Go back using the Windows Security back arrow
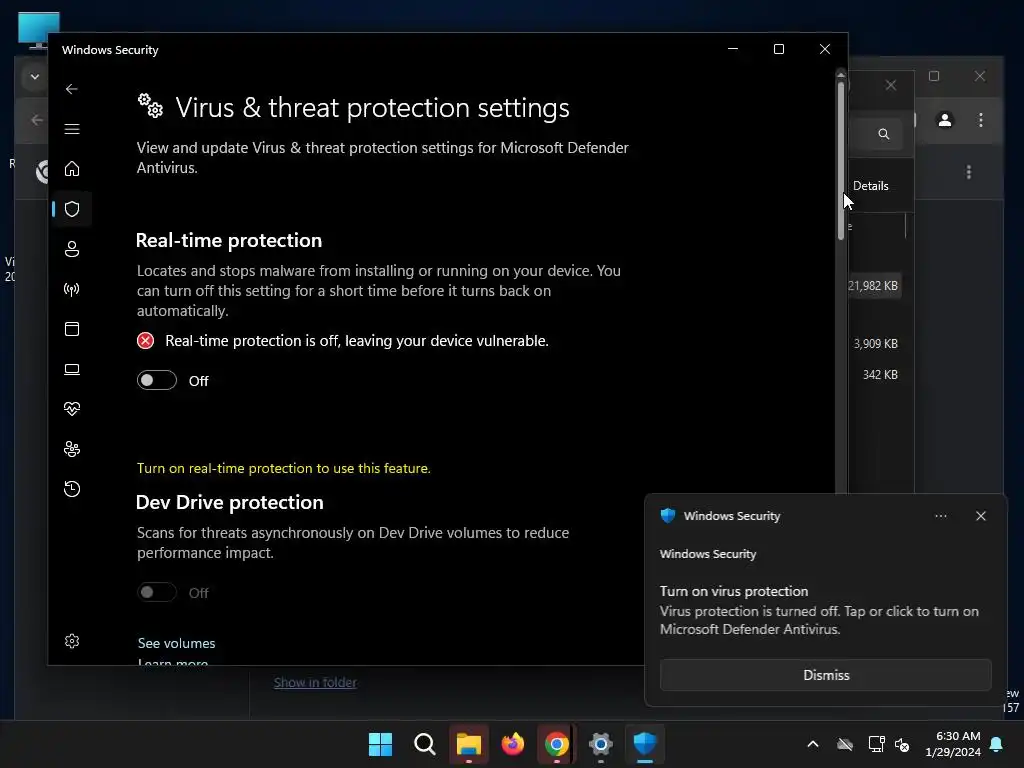The width and height of the screenshot is (1024, 768). [72, 89]
